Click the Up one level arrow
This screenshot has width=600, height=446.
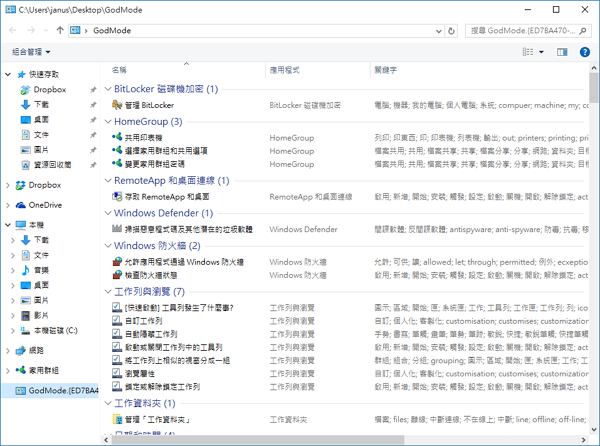pyautogui.click(x=60, y=30)
